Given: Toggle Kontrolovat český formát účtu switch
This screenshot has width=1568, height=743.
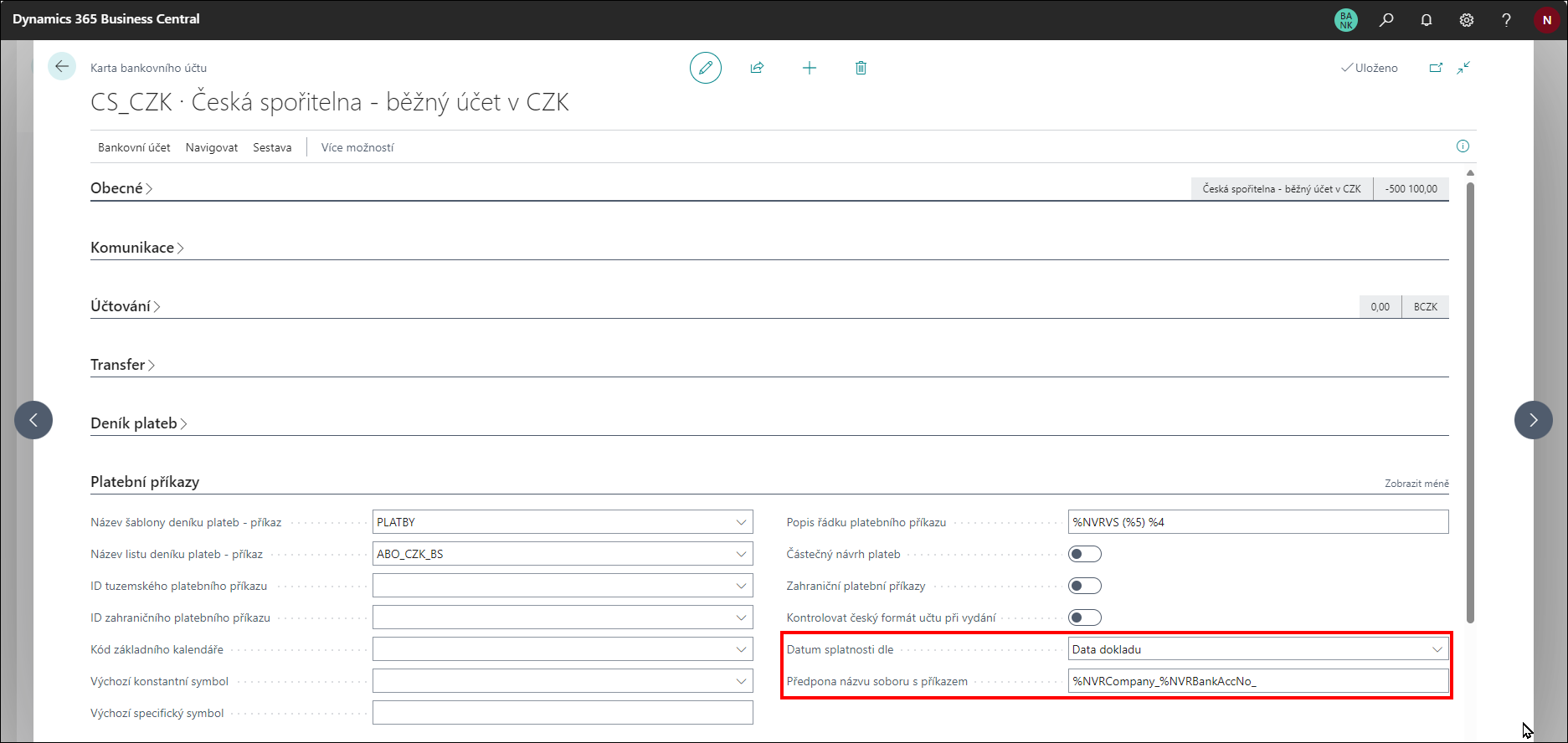Looking at the screenshot, I should click(x=1085, y=617).
